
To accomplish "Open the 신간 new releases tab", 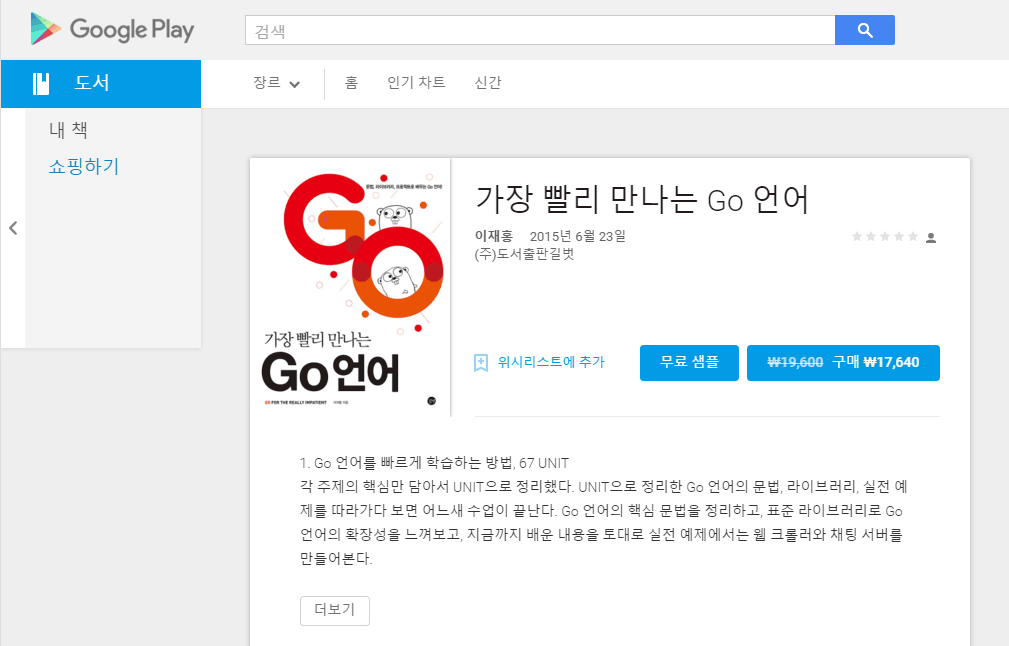I will click(488, 83).
